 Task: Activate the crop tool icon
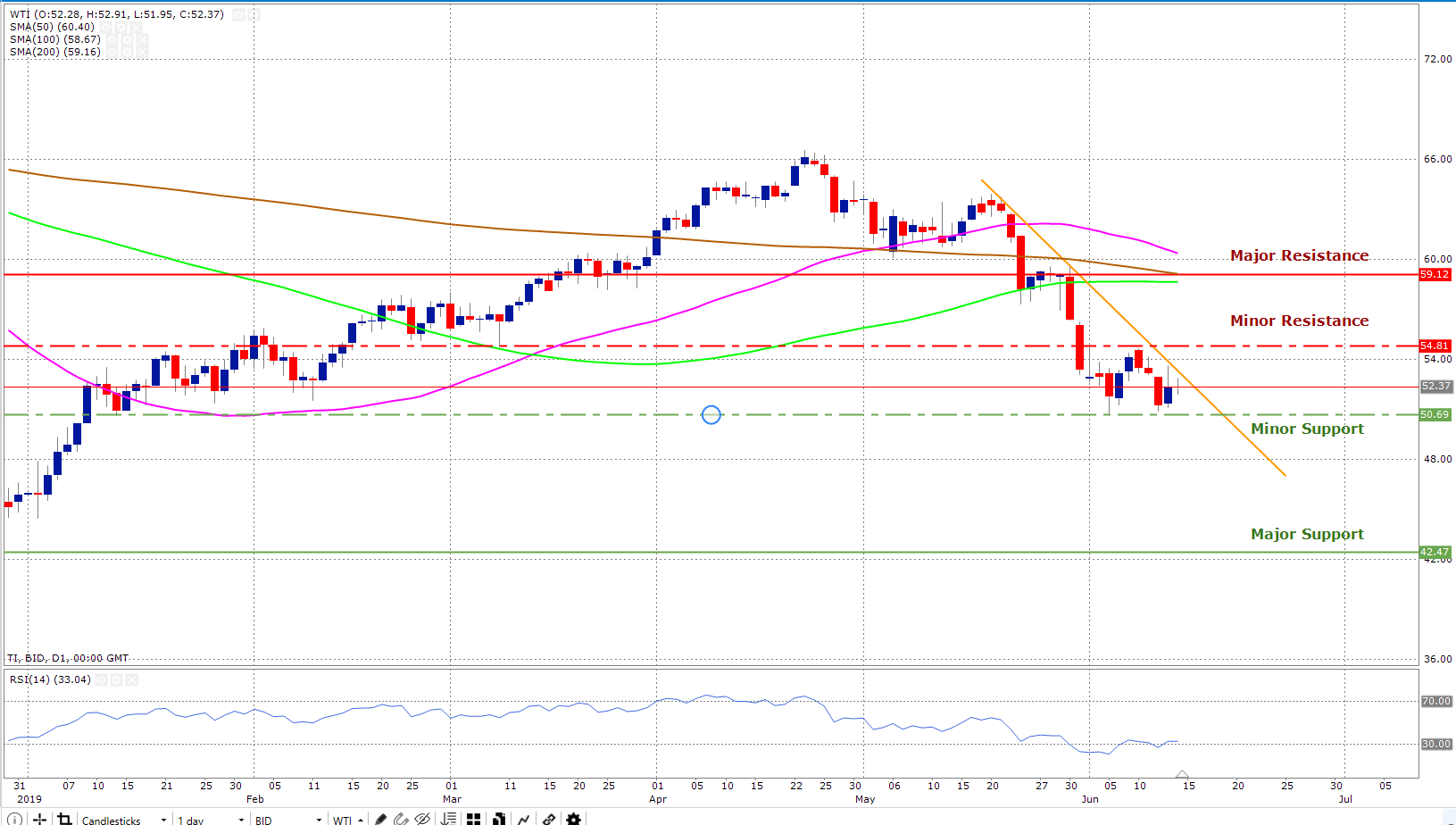(64, 819)
